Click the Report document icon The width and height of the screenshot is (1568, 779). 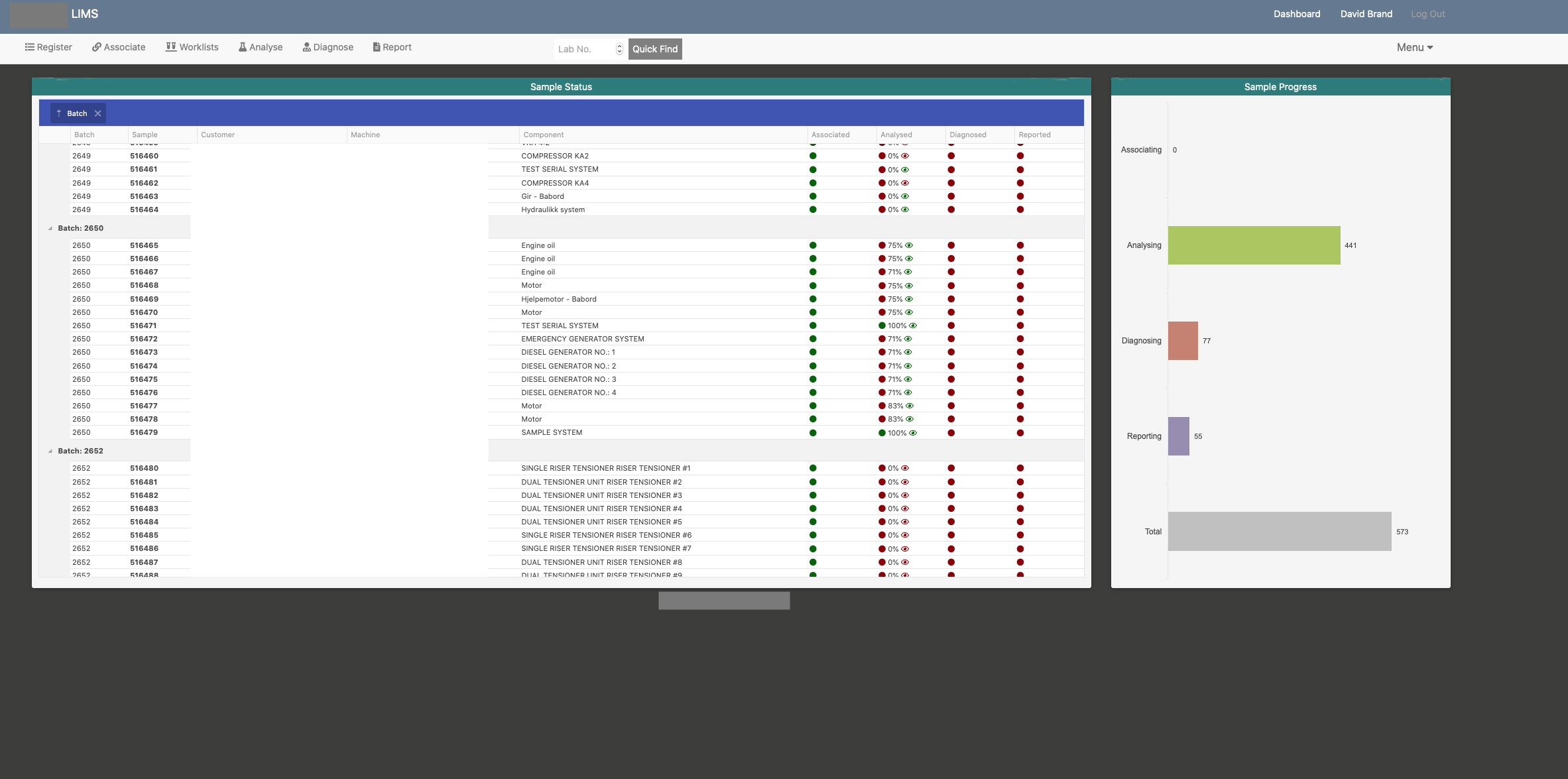[377, 47]
